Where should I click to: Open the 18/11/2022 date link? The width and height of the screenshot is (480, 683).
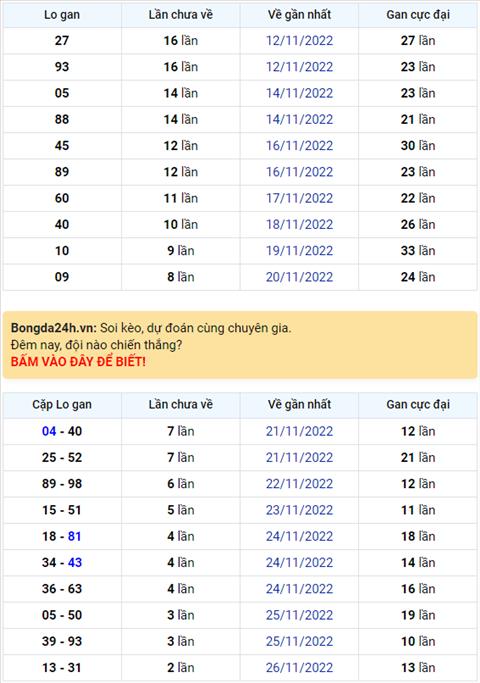tap(299, 224)
